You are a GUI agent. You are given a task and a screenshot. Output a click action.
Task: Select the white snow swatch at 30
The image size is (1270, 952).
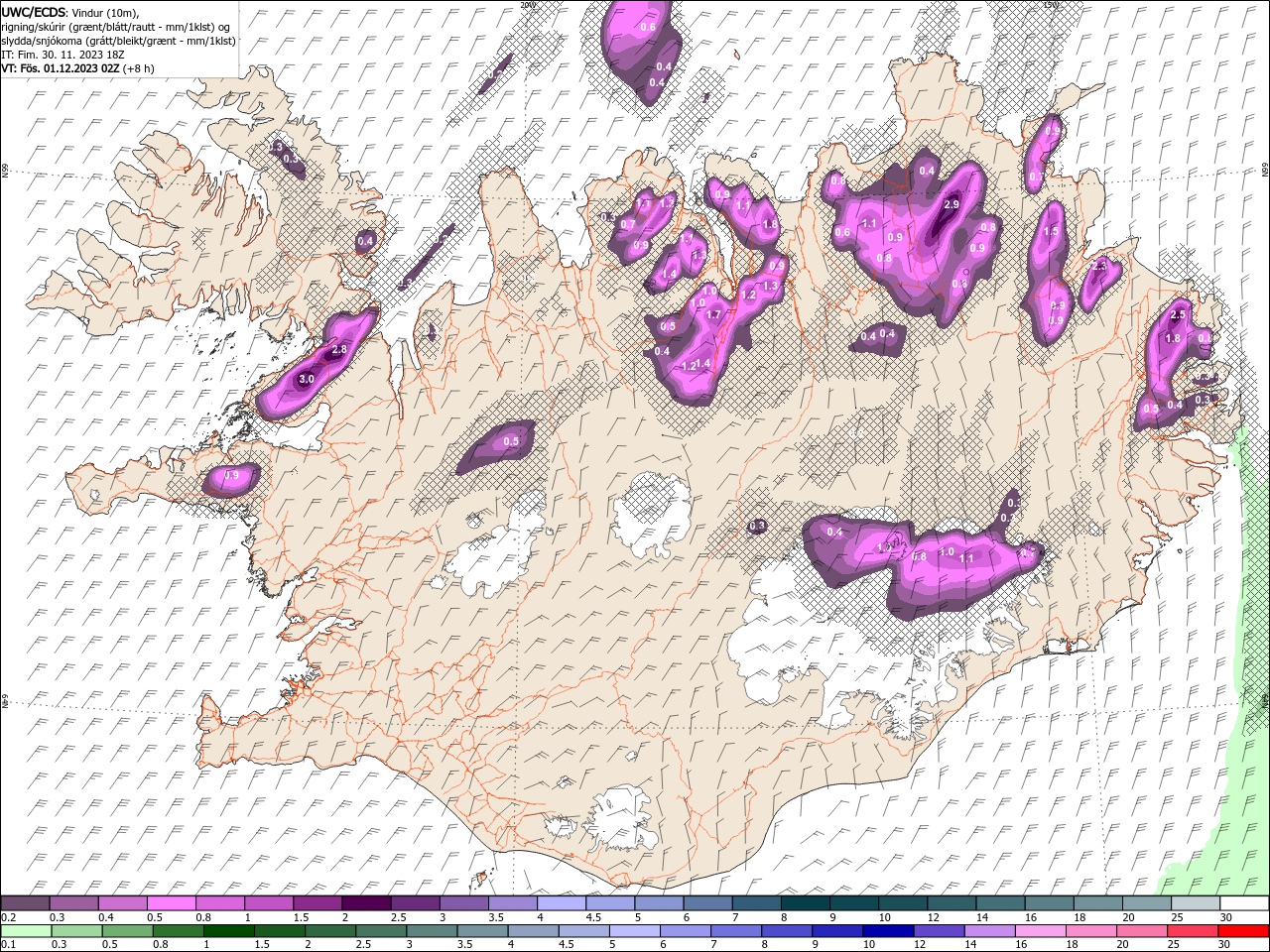coord(1244,903)
